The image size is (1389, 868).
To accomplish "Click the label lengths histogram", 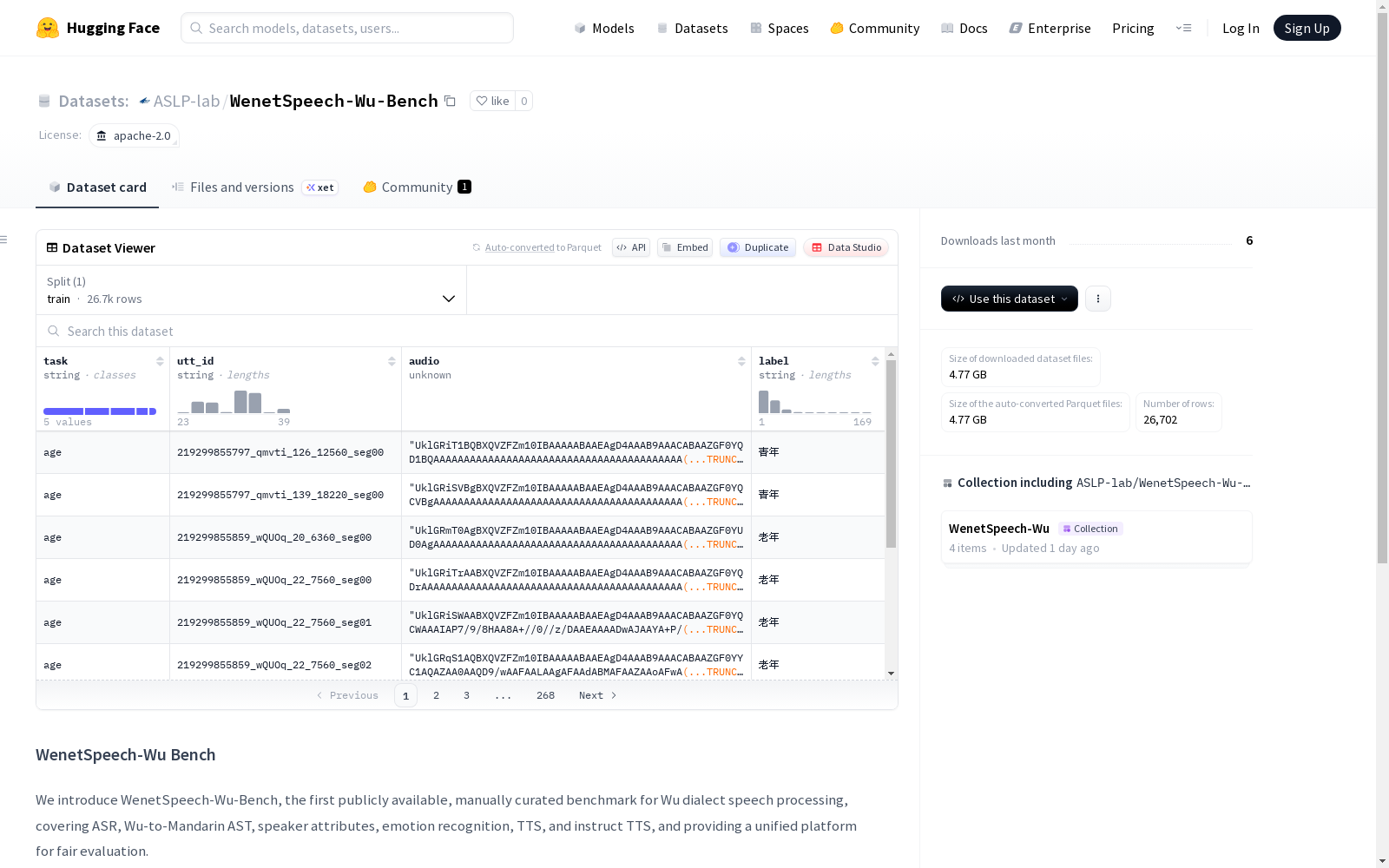I will (x=815, y=402).
